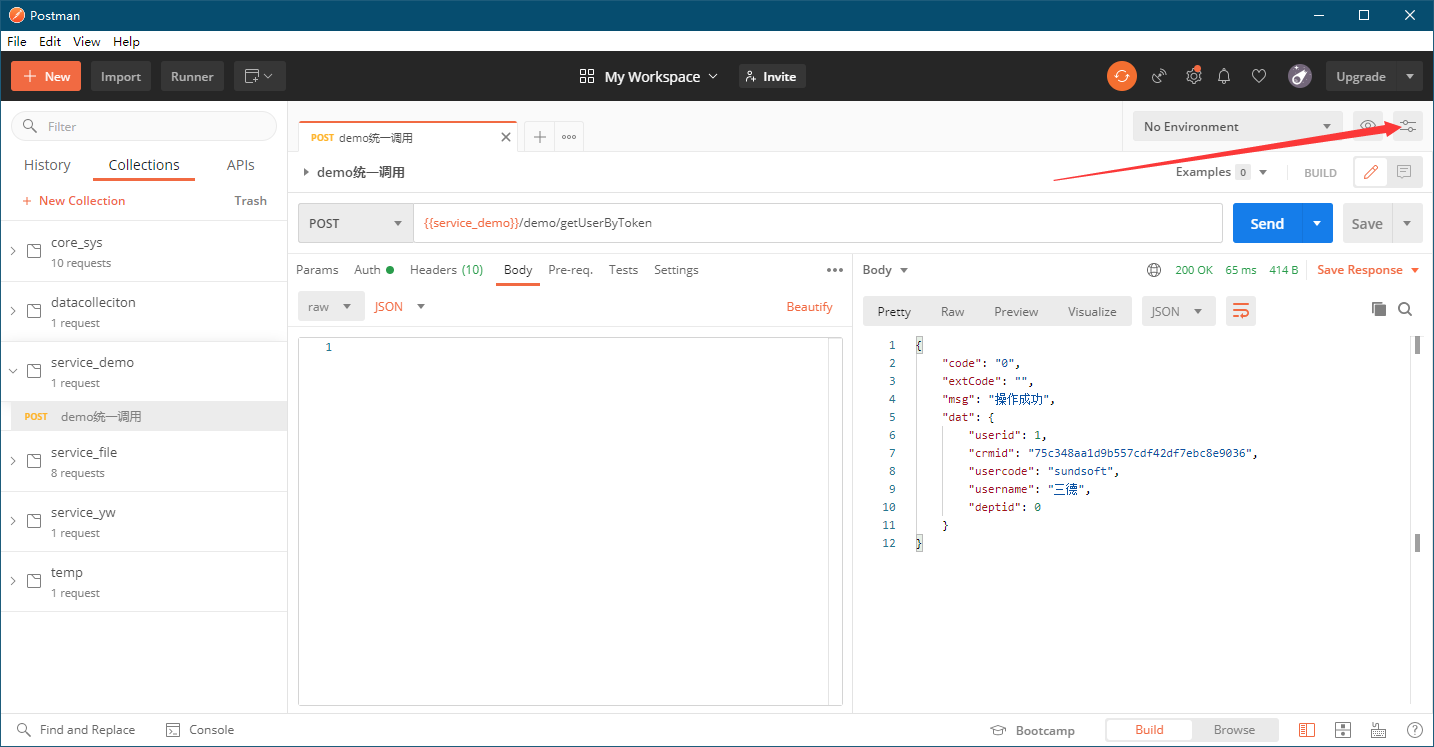The height and width of the screenshot is (747, 1434).
Task: Open the HTTP method POST dropdown
Action: pyautogui.click(x=356, y=223)
